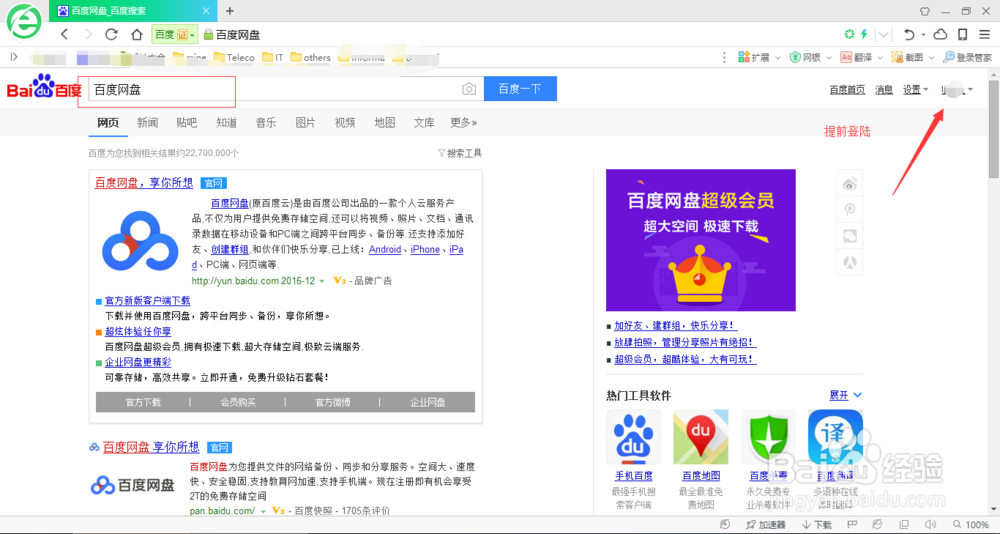The image size is (1000, 534).
Task: Open the 百度地图 map app icon
Action: click(x=701, y=437)
